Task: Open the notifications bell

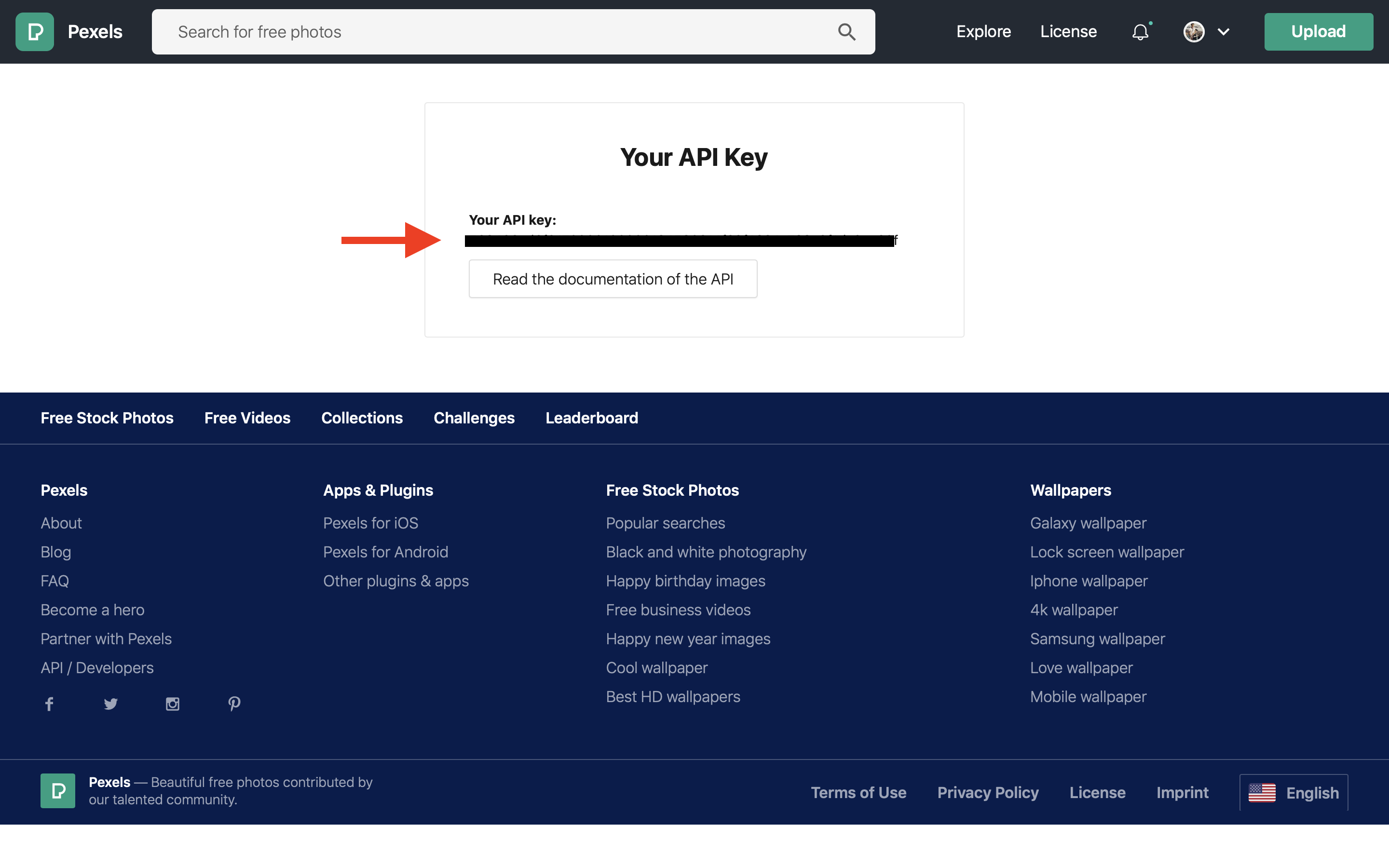Action: [1140, 31]
